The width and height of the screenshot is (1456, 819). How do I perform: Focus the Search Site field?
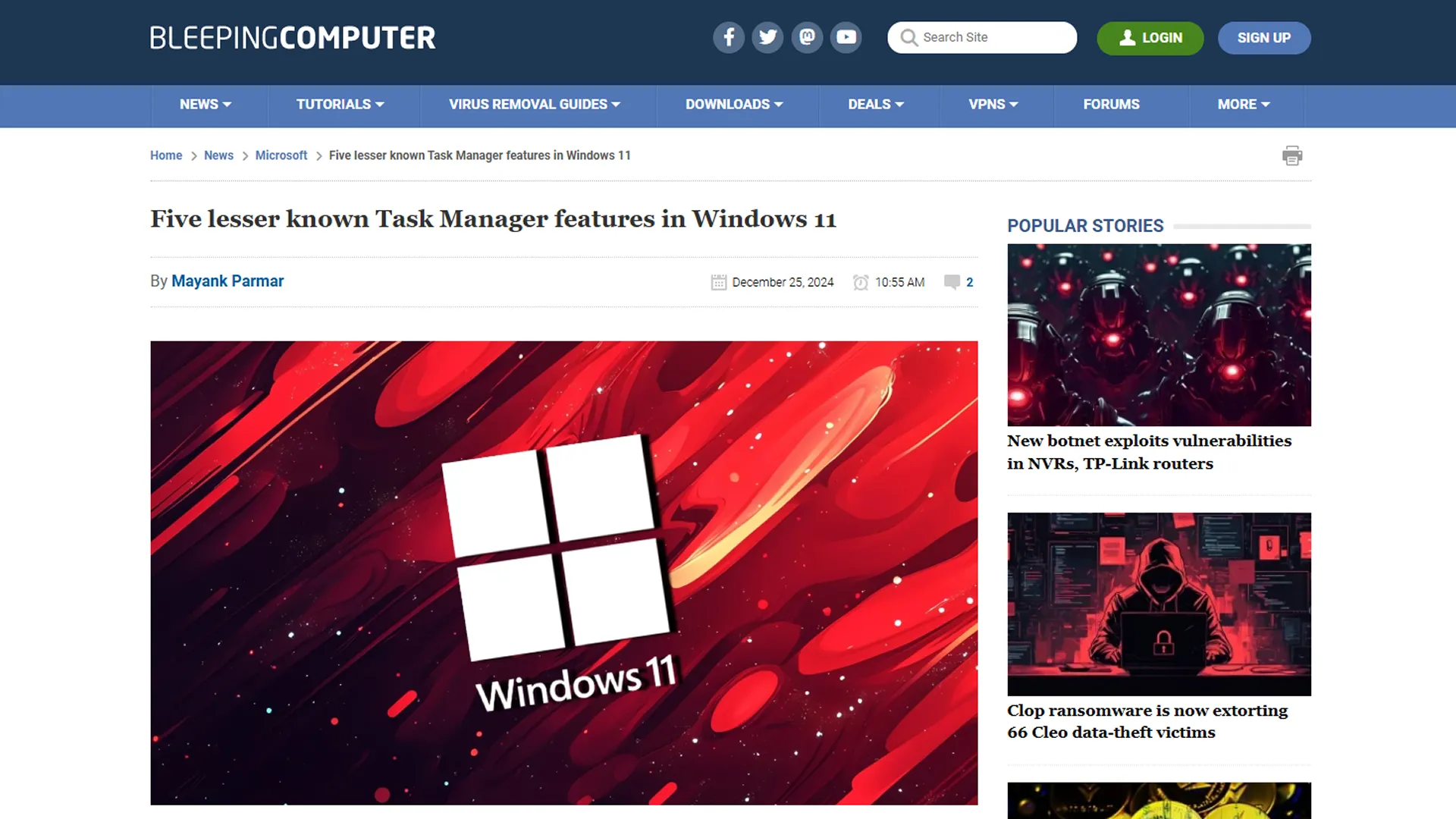click(982, 37)
